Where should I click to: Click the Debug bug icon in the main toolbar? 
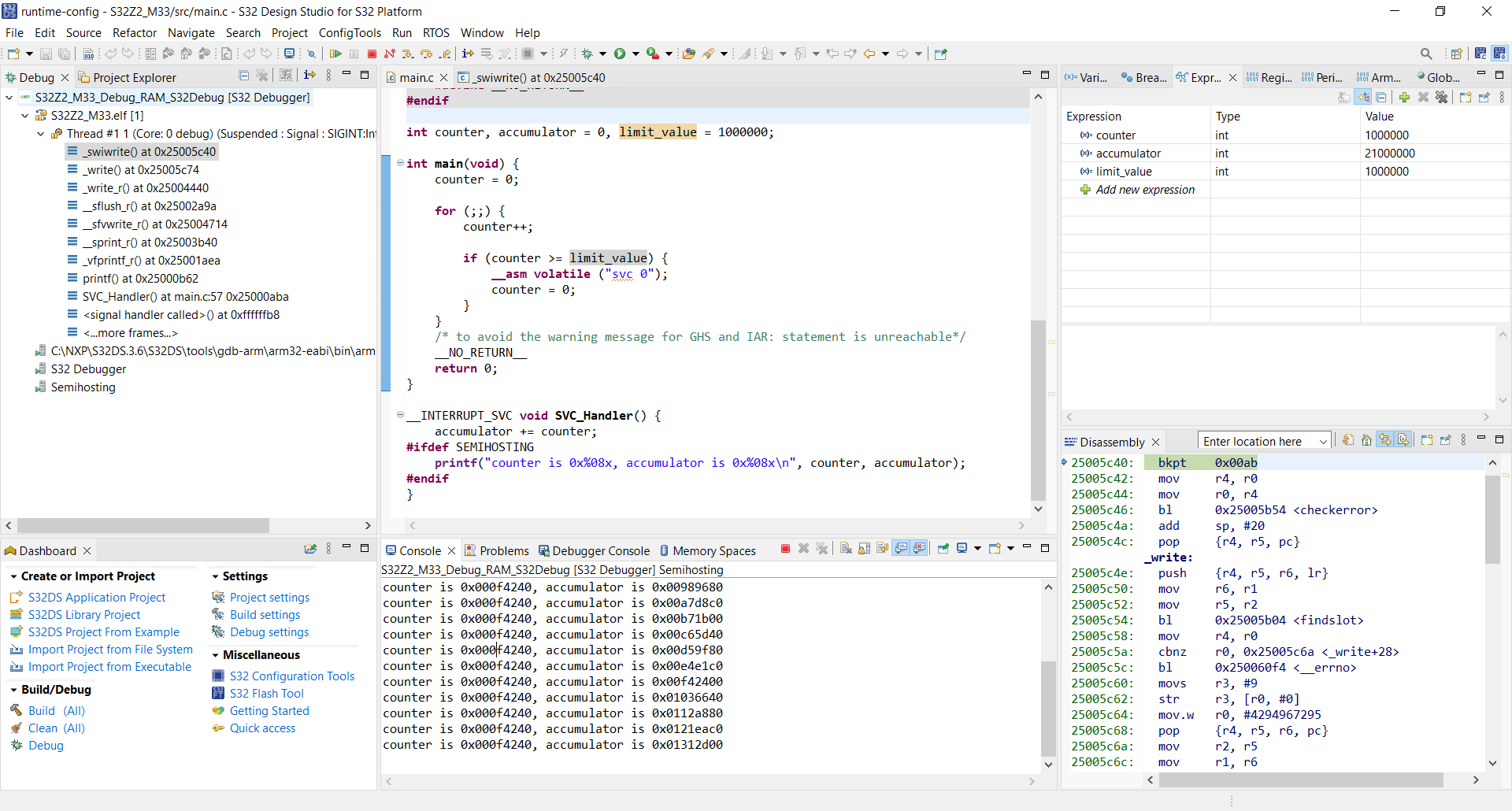tap(587, 54)
